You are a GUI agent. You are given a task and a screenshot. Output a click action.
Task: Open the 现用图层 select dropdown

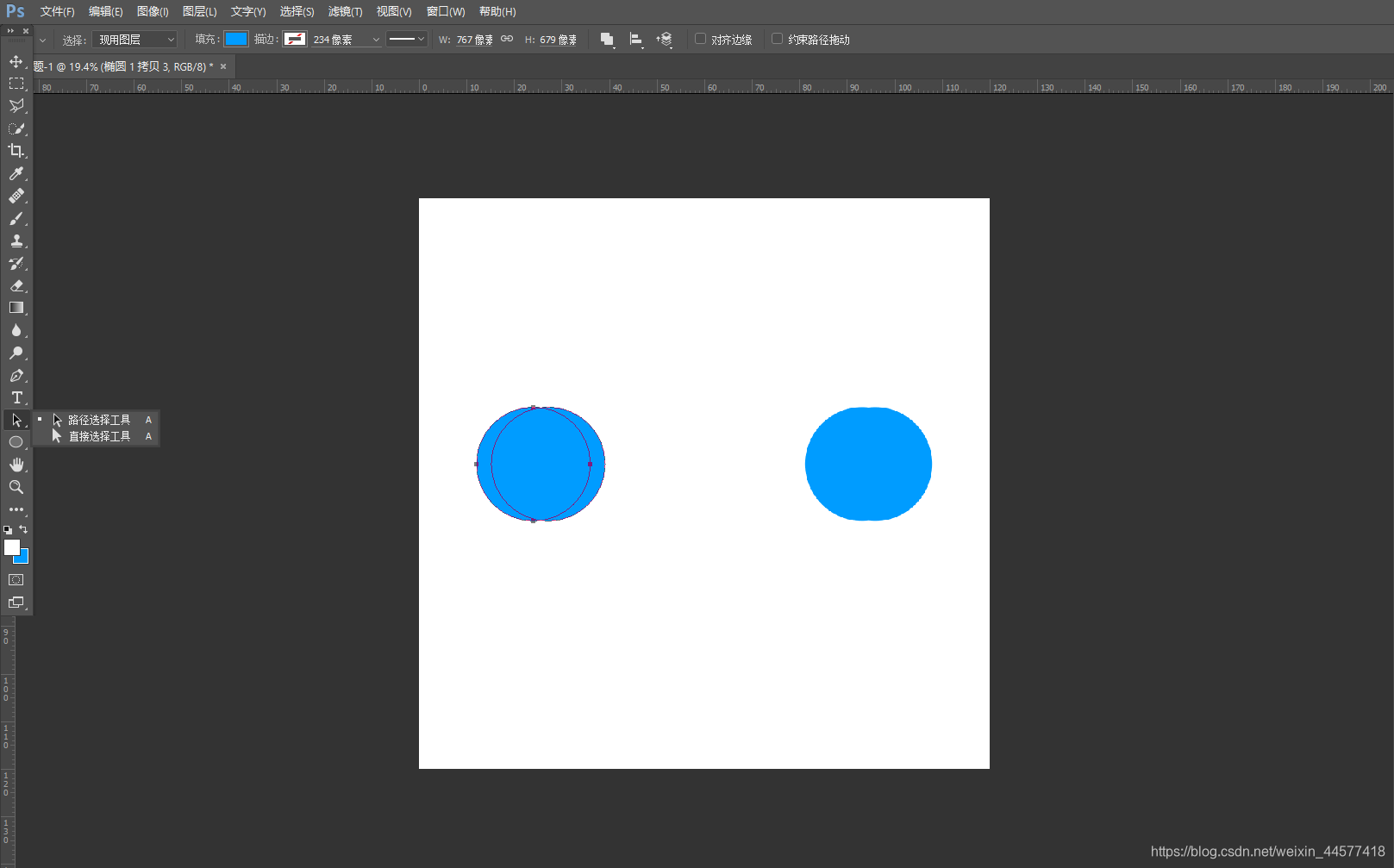coord(134,40)
